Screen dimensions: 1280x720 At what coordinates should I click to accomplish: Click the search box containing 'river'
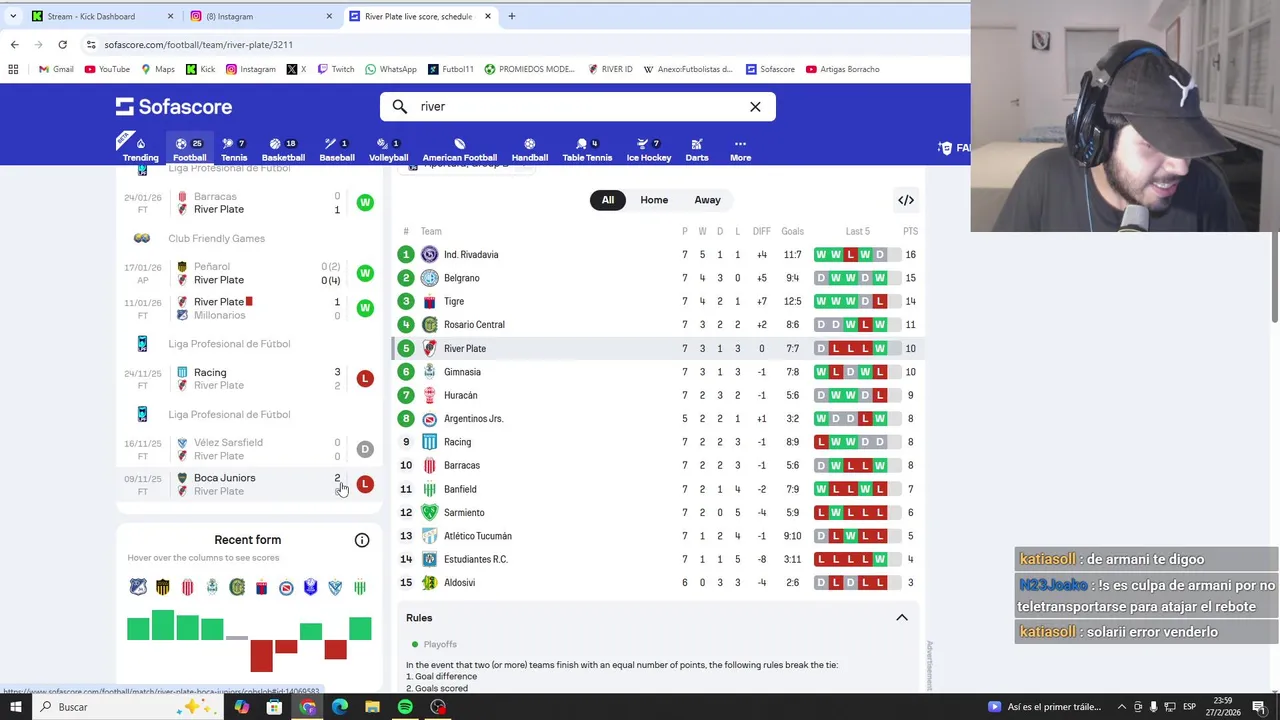tap(577, 107)
